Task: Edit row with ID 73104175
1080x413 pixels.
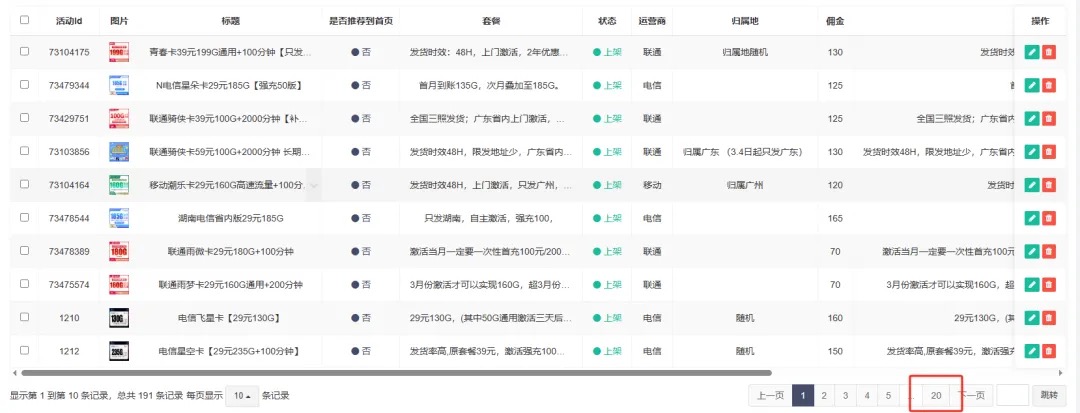Action: click(x=1031, y=52)
